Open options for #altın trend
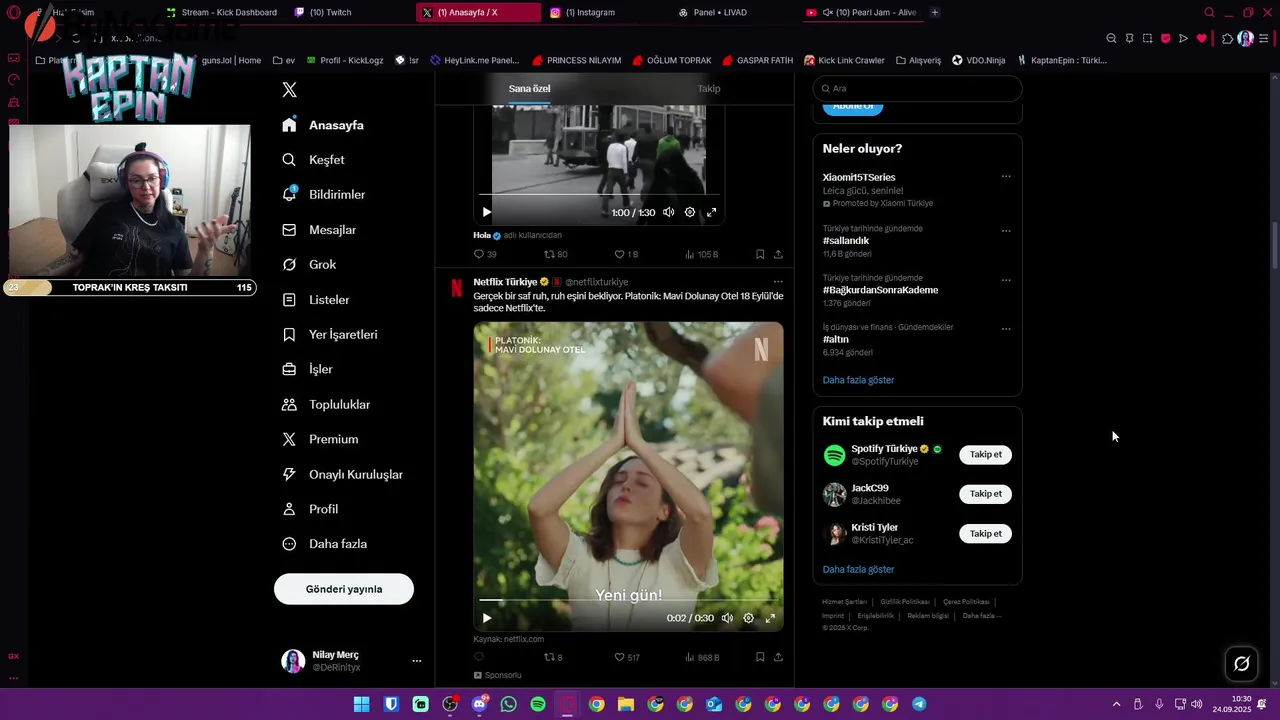 tap(1006, 328)
